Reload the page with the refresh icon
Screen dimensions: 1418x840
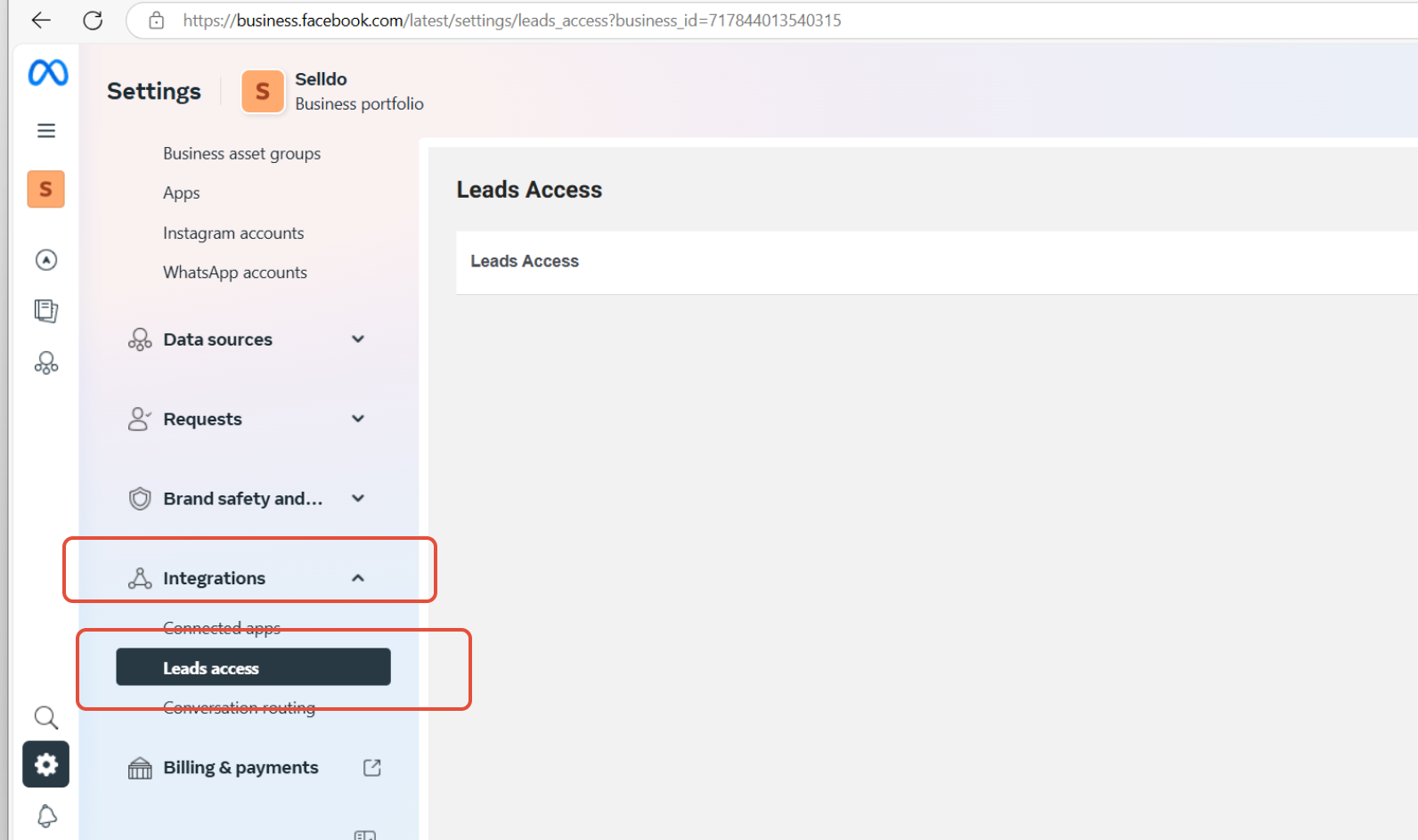point(93,20)
